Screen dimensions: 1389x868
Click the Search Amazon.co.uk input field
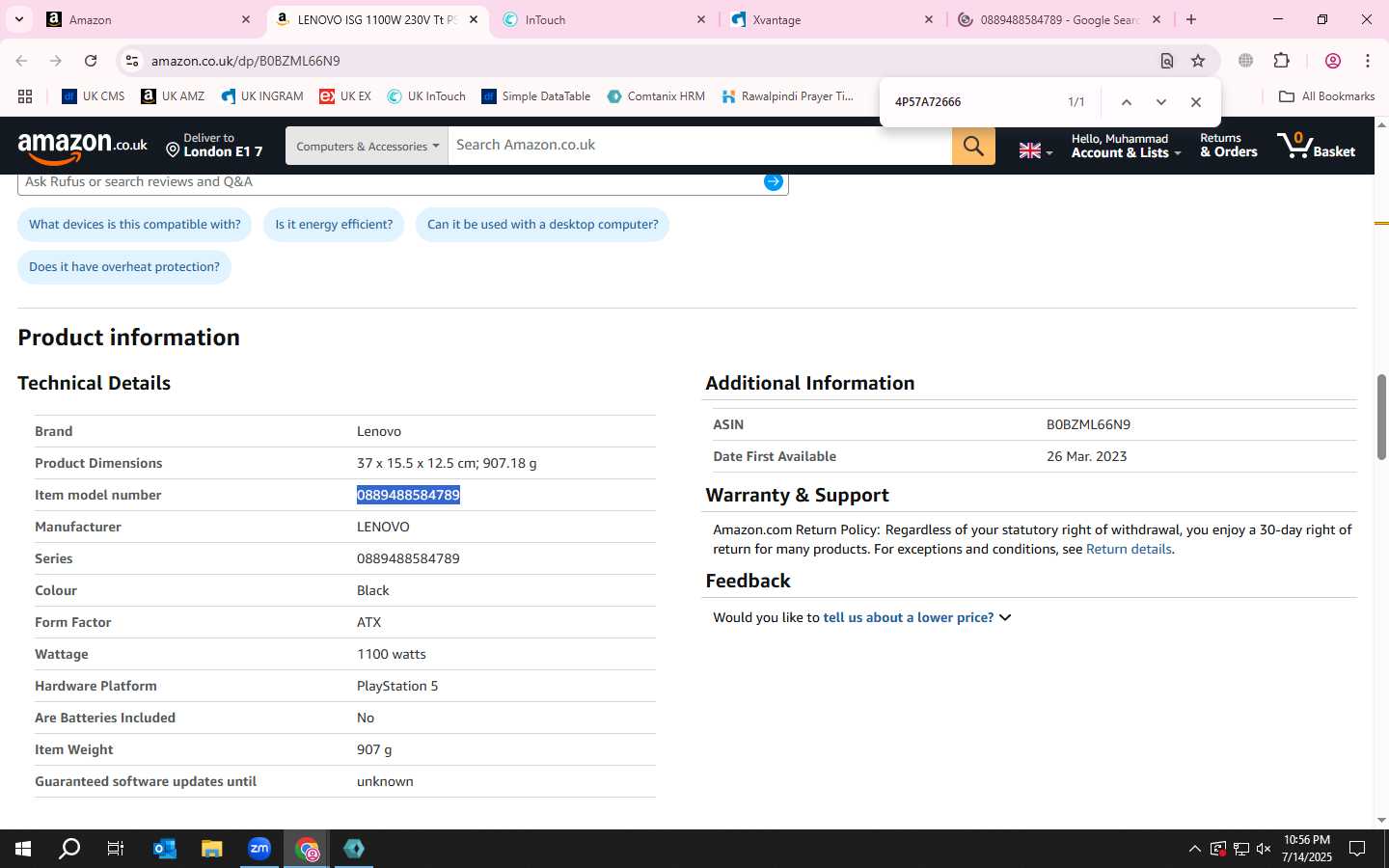click(x=699, y=146)
